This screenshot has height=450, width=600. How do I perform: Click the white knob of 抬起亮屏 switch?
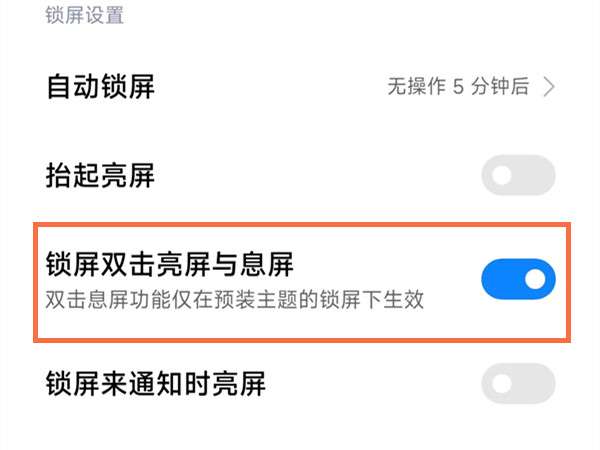pos(502,176)
